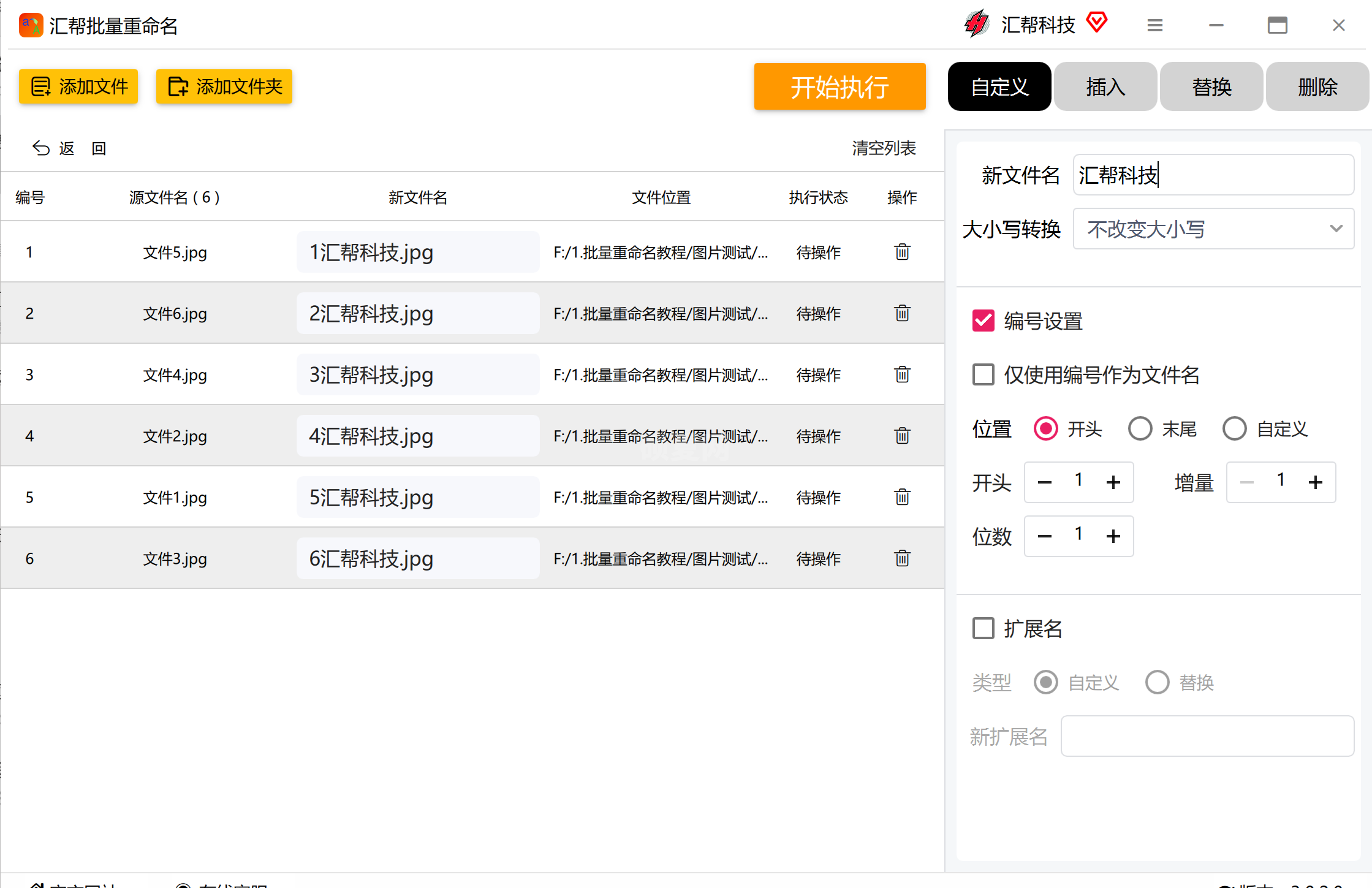Click source file name 文件6.jpg
This screenshot has width=1372, height=888.
pos(175,314)
